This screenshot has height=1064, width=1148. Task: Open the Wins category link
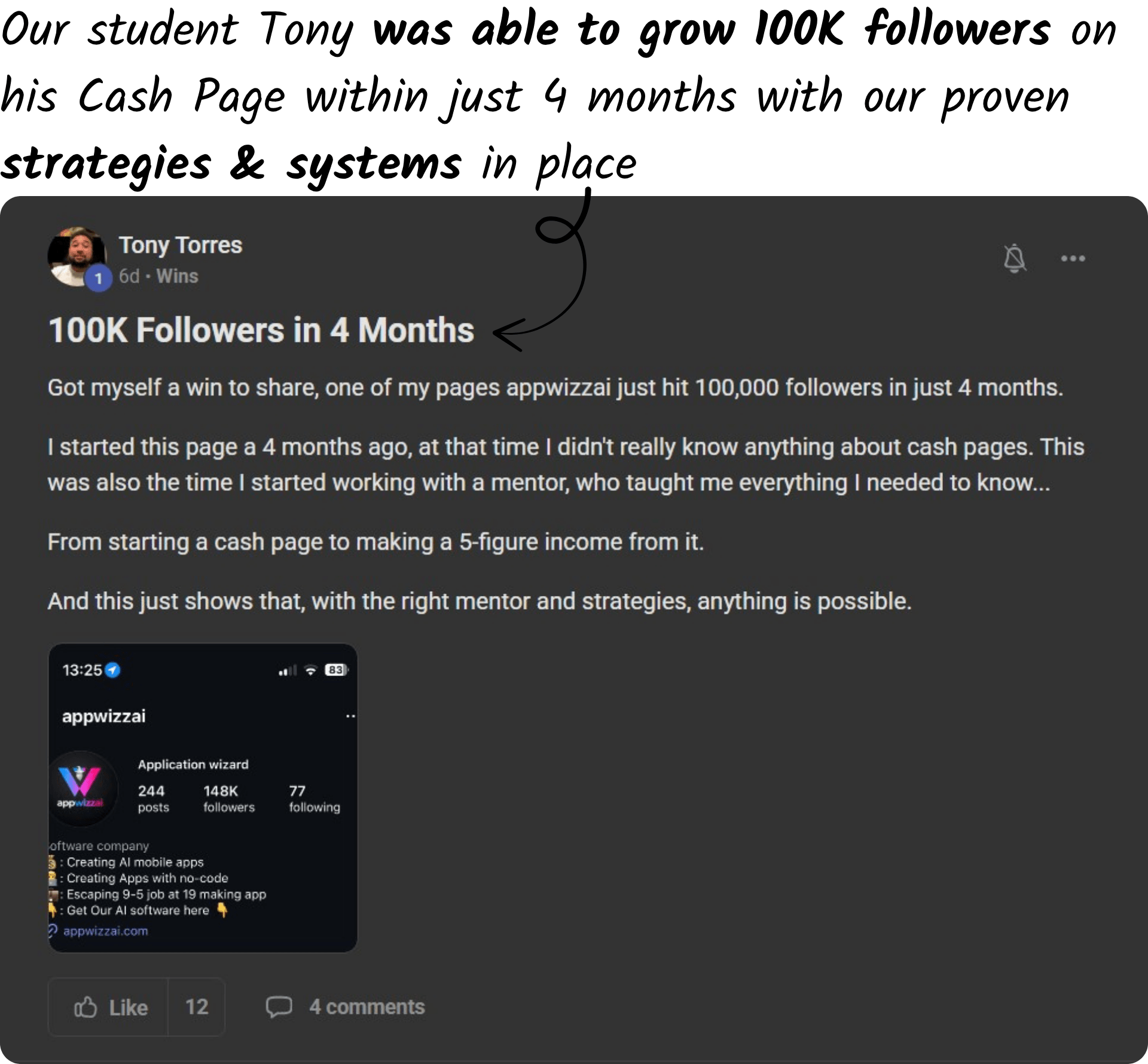177,276
